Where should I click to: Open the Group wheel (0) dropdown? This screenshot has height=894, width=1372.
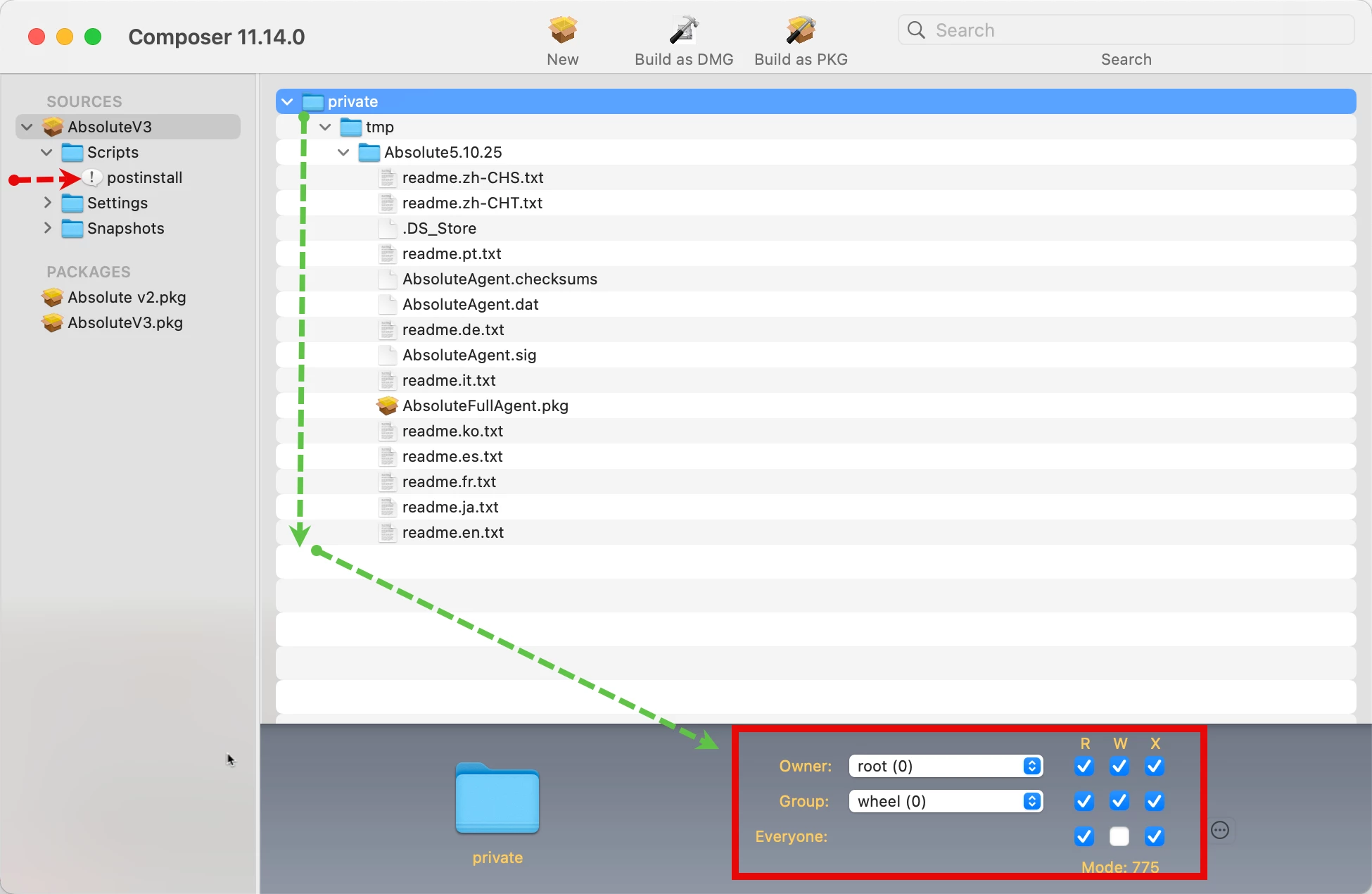[x=946, y=801]
